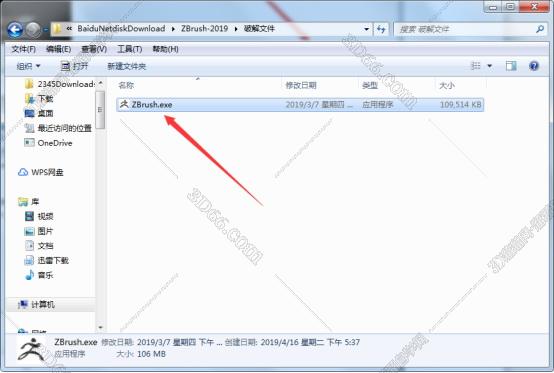Click BaiduNetdiskDownload in the address path
Viewport: 554px width, 373px height.
(121, 29)
